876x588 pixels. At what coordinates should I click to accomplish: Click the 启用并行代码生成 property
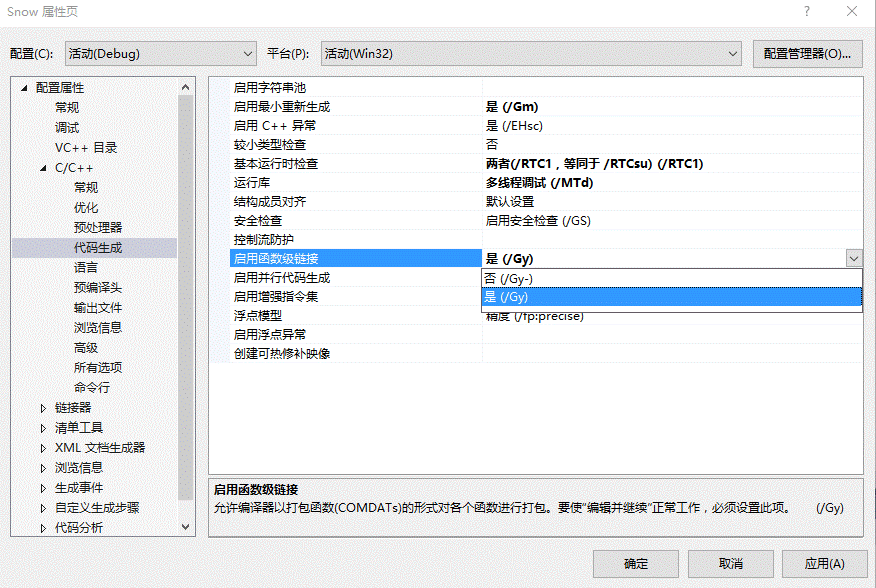[282, 278]
